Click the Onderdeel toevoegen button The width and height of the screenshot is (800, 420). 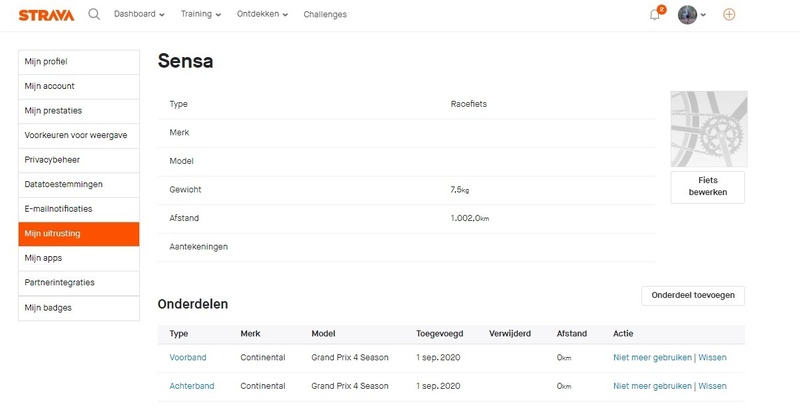(692, 296)
